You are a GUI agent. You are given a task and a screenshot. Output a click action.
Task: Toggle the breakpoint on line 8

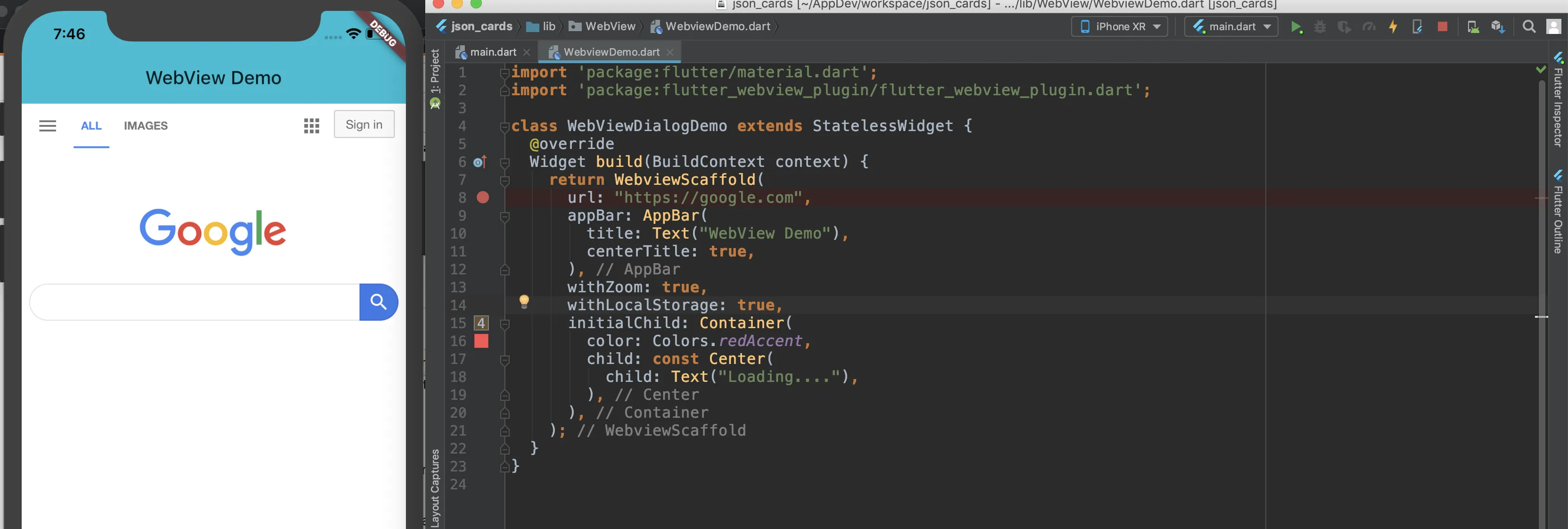(x=483, y=197)
